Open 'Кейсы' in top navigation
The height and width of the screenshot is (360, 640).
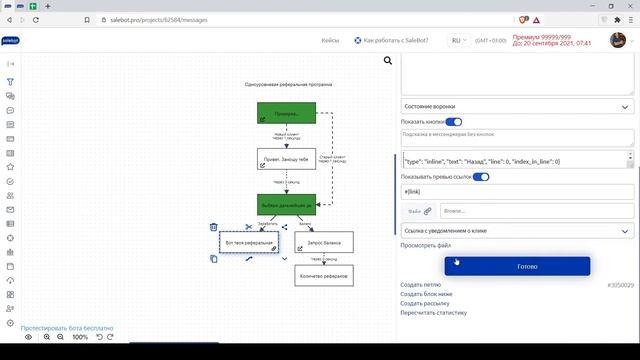point(330,40)
